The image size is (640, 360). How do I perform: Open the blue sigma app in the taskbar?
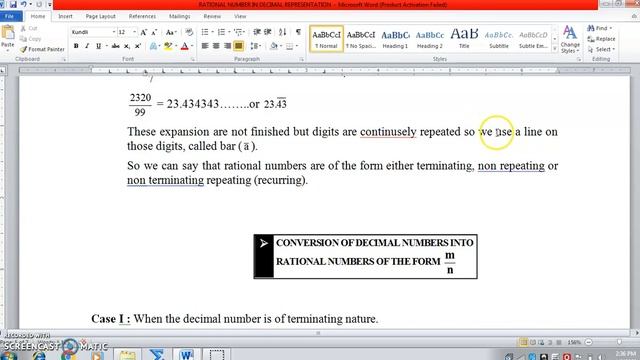[x=157, y=354]
